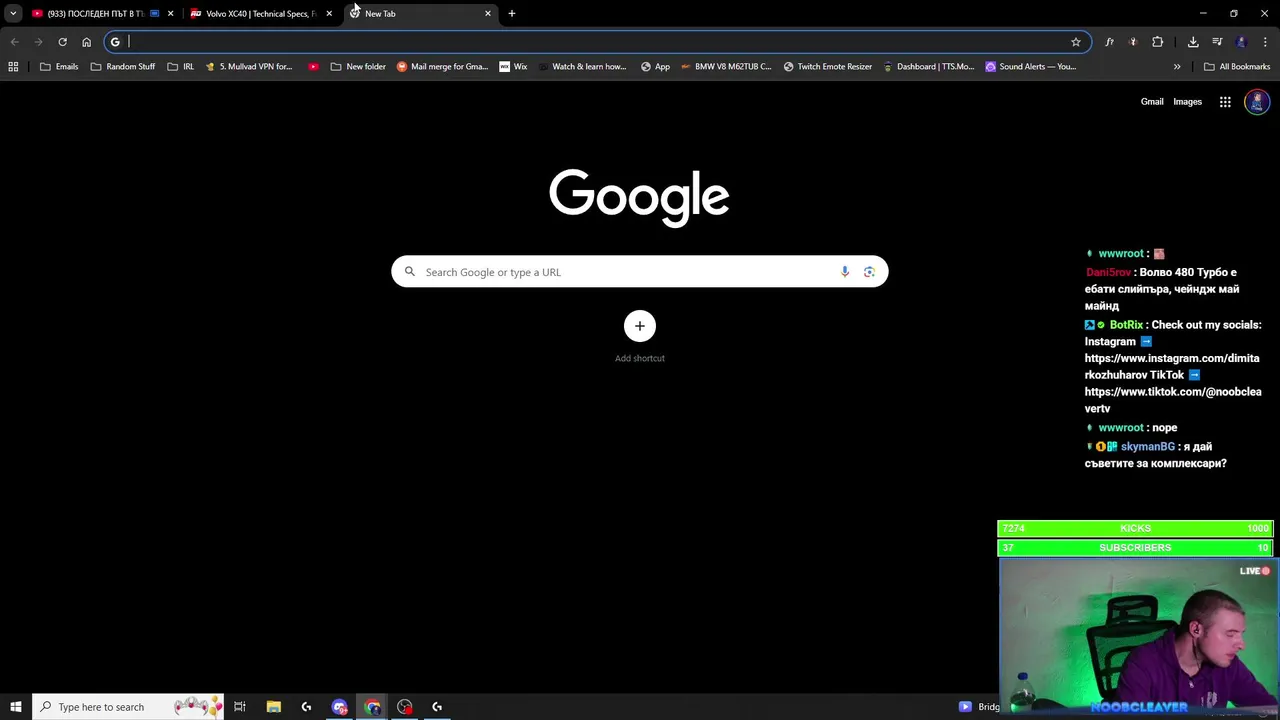Click the plus Add shortcut icon
Viewport: 1280px width, 720px height.
point(640,326)
